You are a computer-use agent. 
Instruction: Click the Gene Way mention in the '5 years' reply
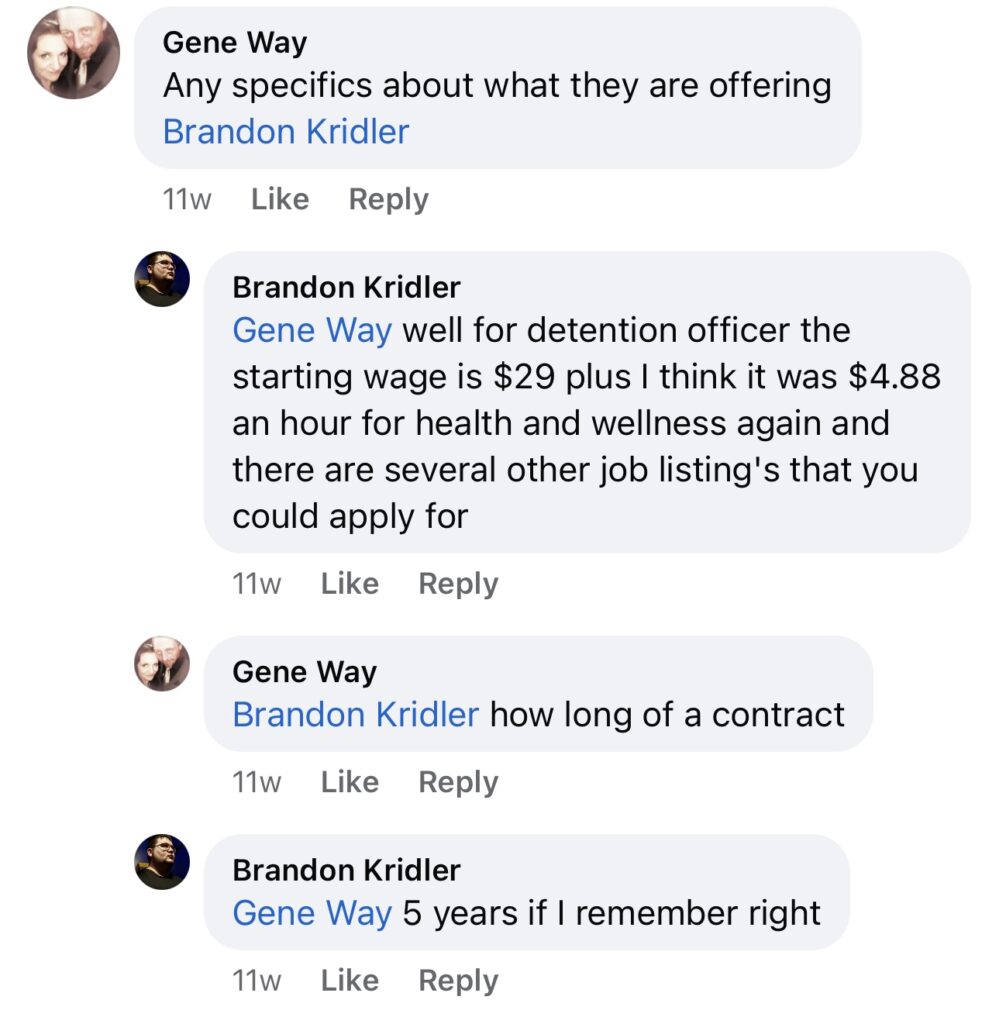312,912
